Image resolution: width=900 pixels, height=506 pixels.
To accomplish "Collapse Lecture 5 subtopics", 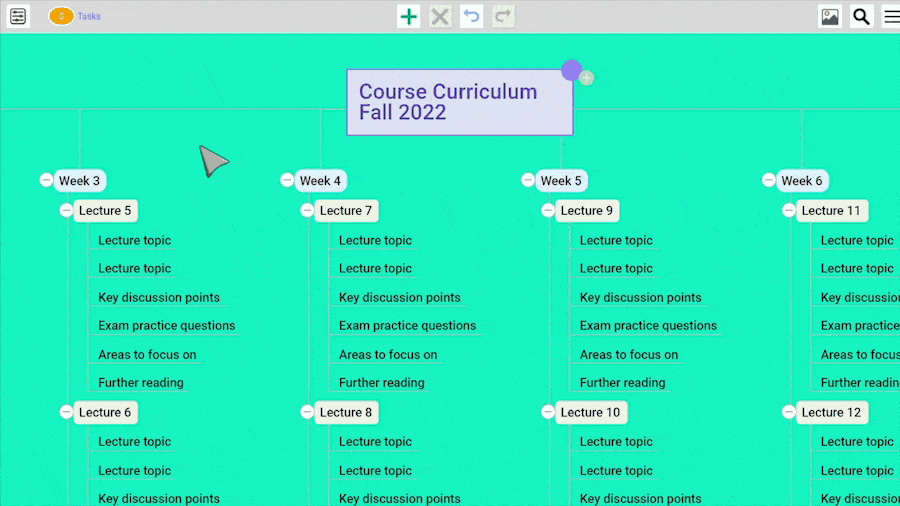I will pyautogui.click(x=66, y=210).
